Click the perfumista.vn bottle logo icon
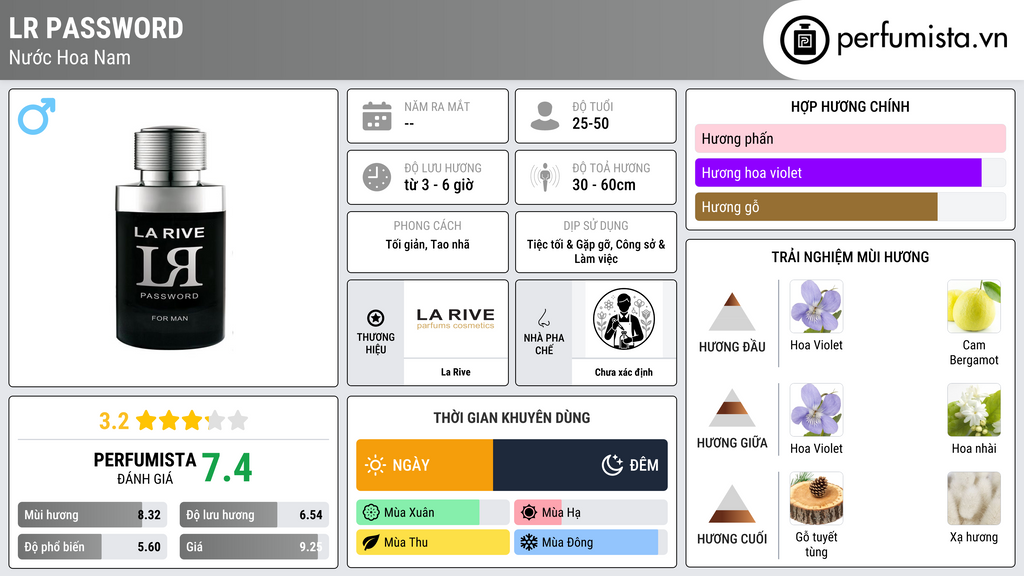1024x576 pixels. 804,40
